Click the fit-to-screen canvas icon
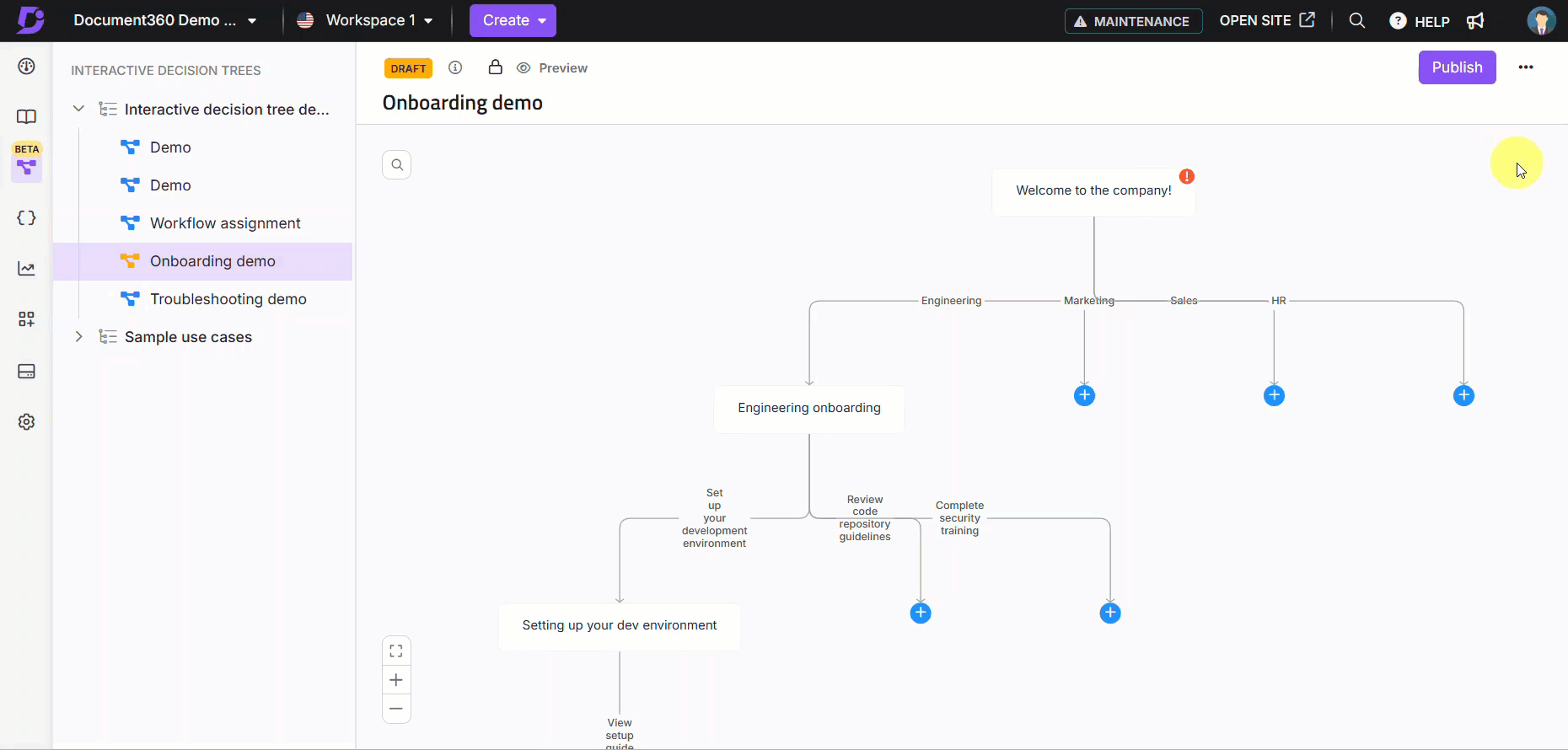Viewport: 1568px width, 750px height. point(396,651)
